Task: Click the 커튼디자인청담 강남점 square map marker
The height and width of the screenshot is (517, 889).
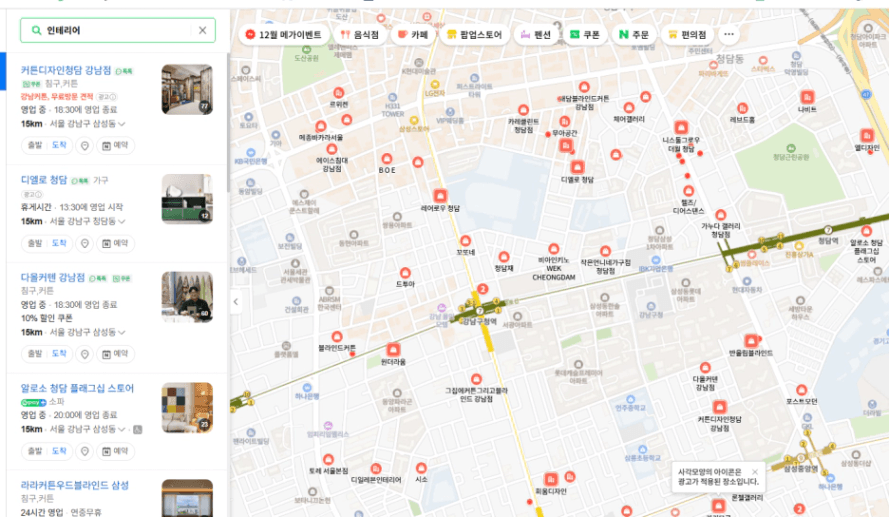Action: click(719, 407)
